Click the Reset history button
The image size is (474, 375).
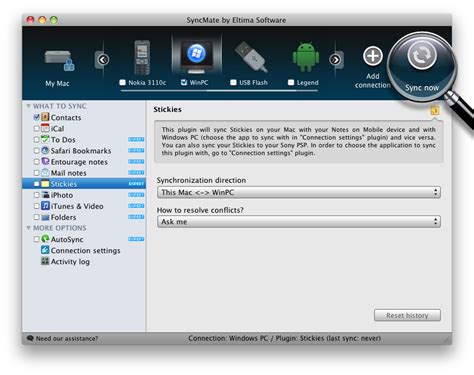407,315
